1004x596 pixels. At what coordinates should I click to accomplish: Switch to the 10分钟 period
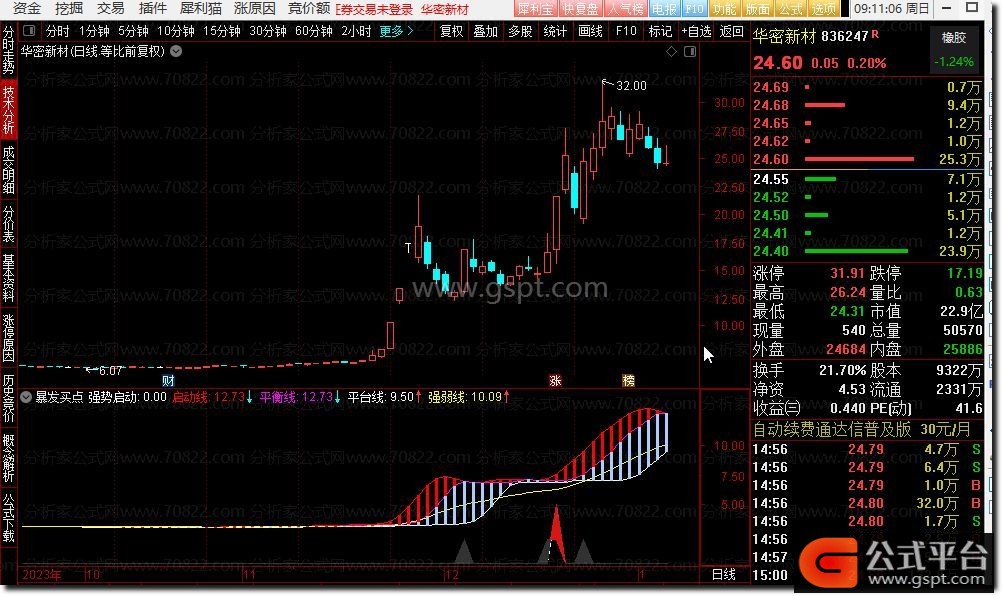(x=175, y=31)
